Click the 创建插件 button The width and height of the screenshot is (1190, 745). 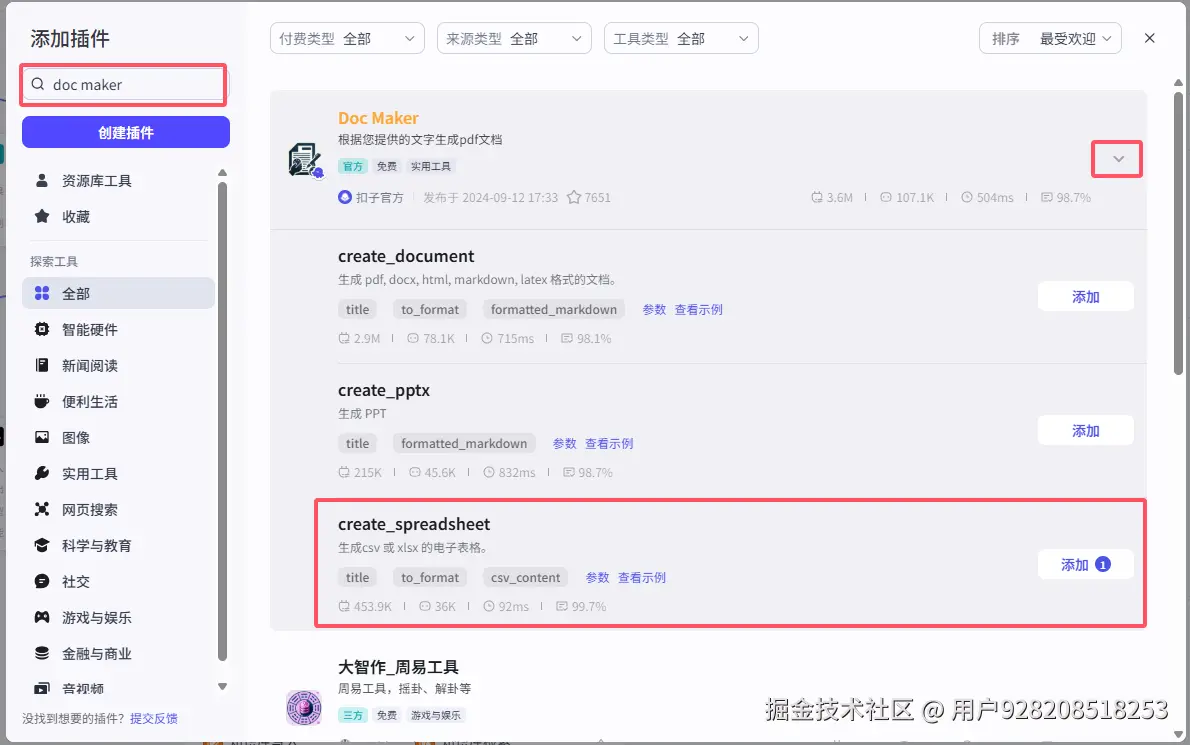pyautogui.click(x=126, y=132)
